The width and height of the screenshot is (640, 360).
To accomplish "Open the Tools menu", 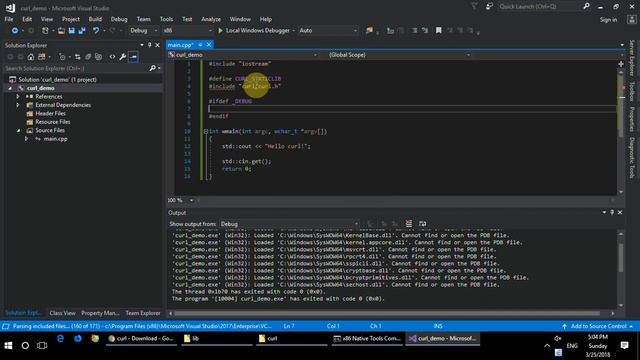I will click(x=166, y=19).
